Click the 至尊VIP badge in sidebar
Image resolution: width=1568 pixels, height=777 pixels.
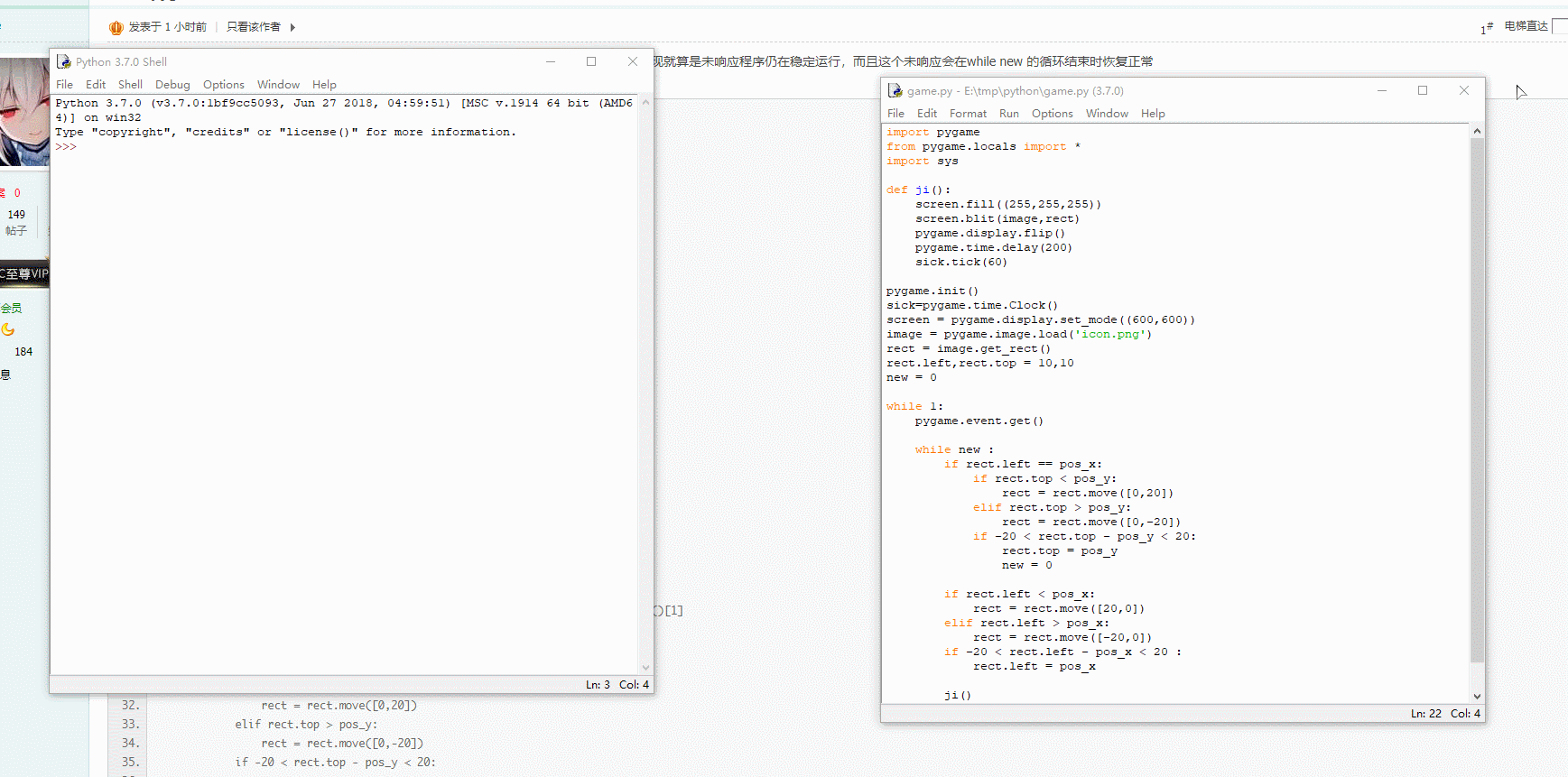click(x=24, y=273)
